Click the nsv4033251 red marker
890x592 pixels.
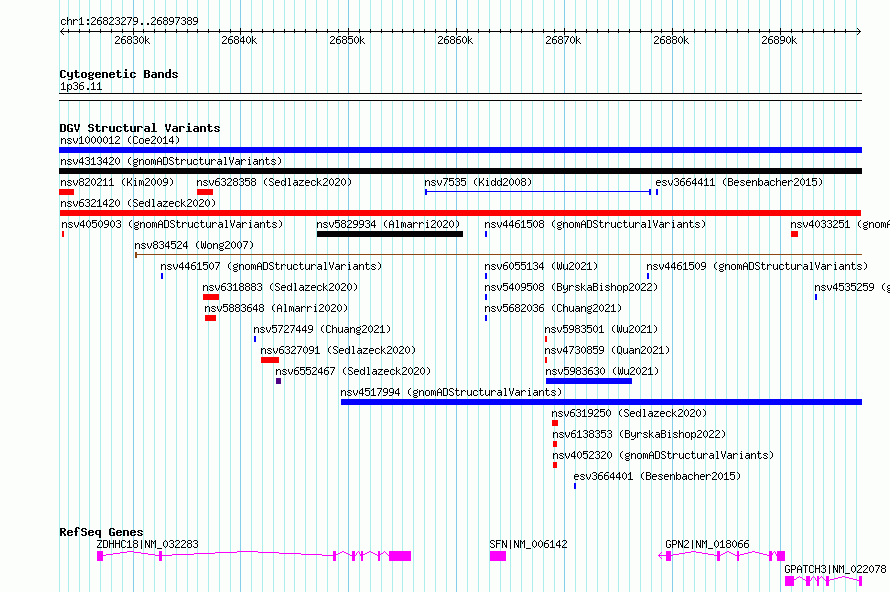click(x=795, y=234)
